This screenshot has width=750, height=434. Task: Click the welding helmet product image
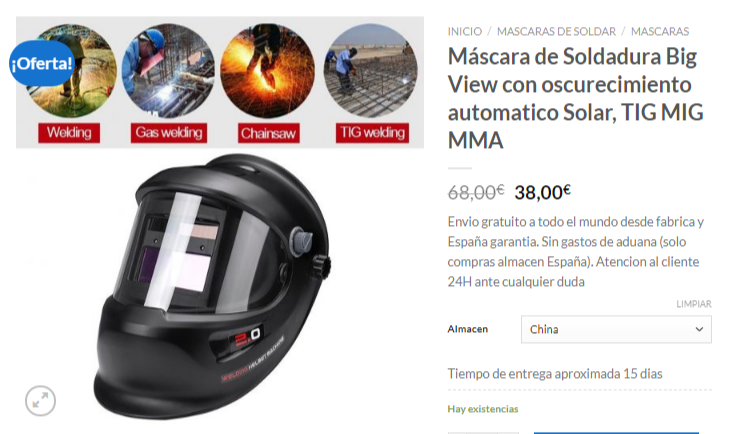(212, 286)
